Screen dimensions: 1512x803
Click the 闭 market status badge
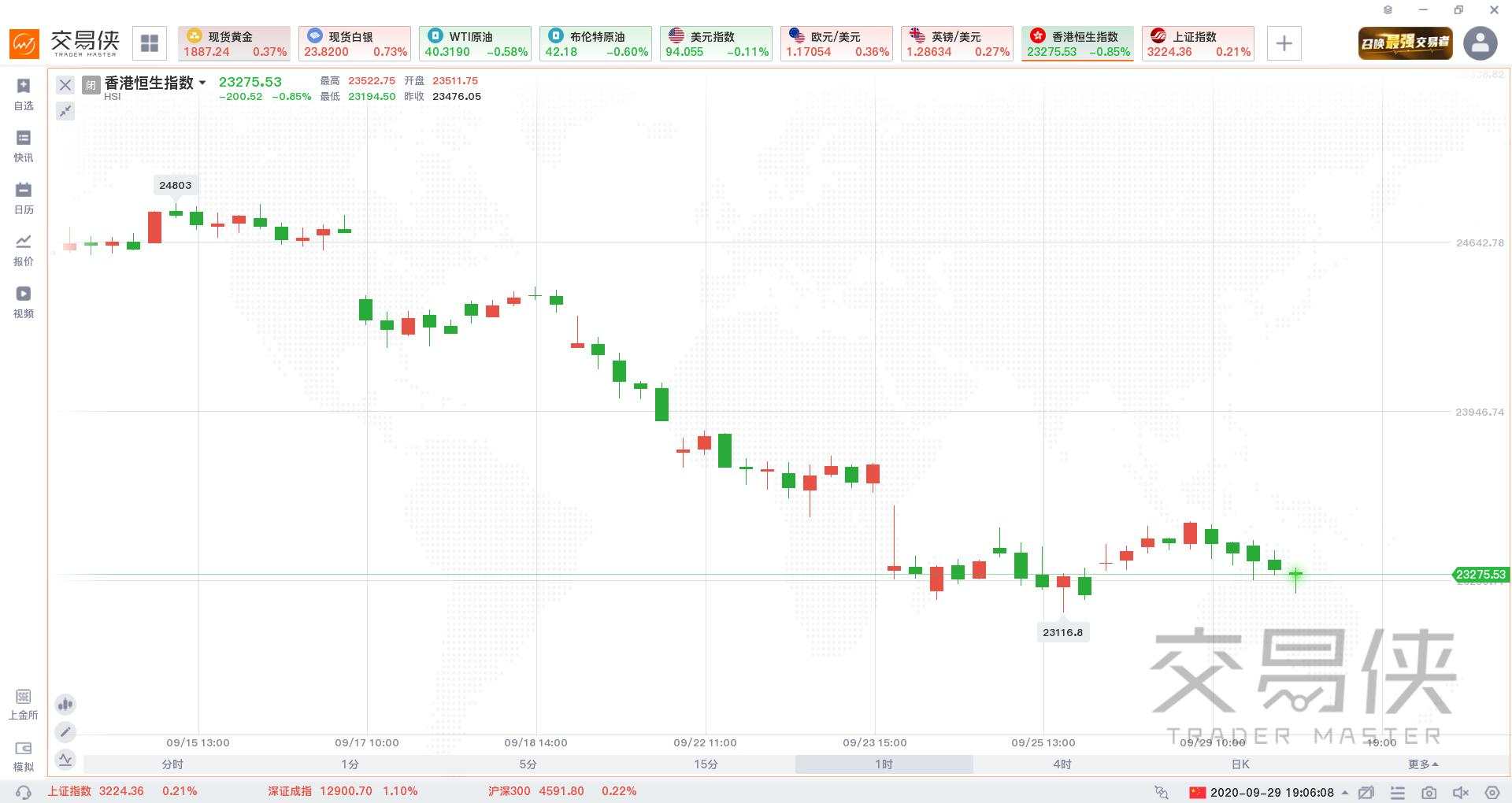click(91, 85)
